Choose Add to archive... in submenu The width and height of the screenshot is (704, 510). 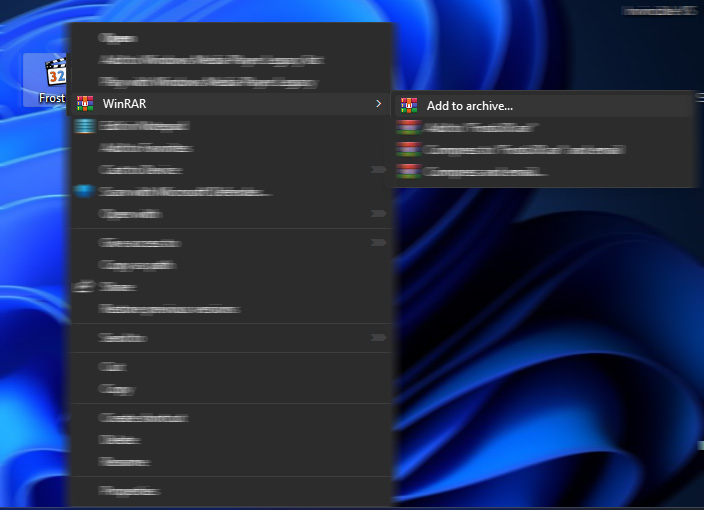[x=542, y=106]
